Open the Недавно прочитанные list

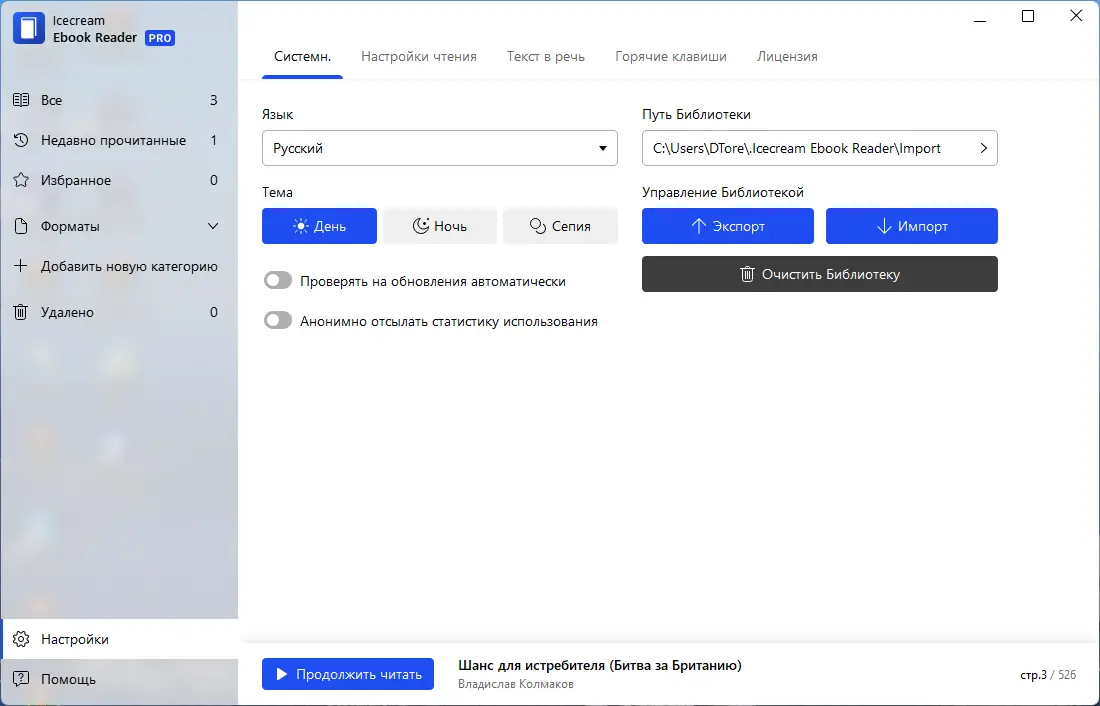119,140
